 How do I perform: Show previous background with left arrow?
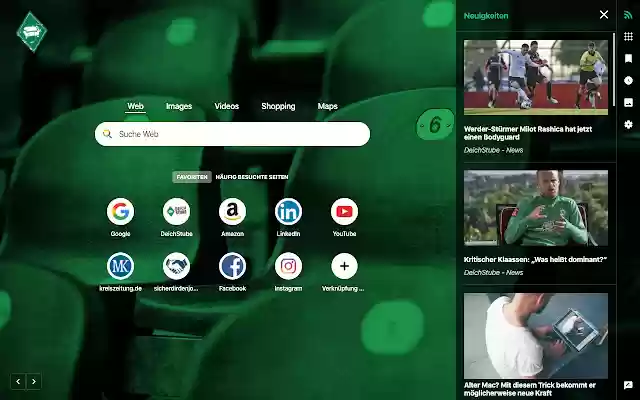coord(18,382)
